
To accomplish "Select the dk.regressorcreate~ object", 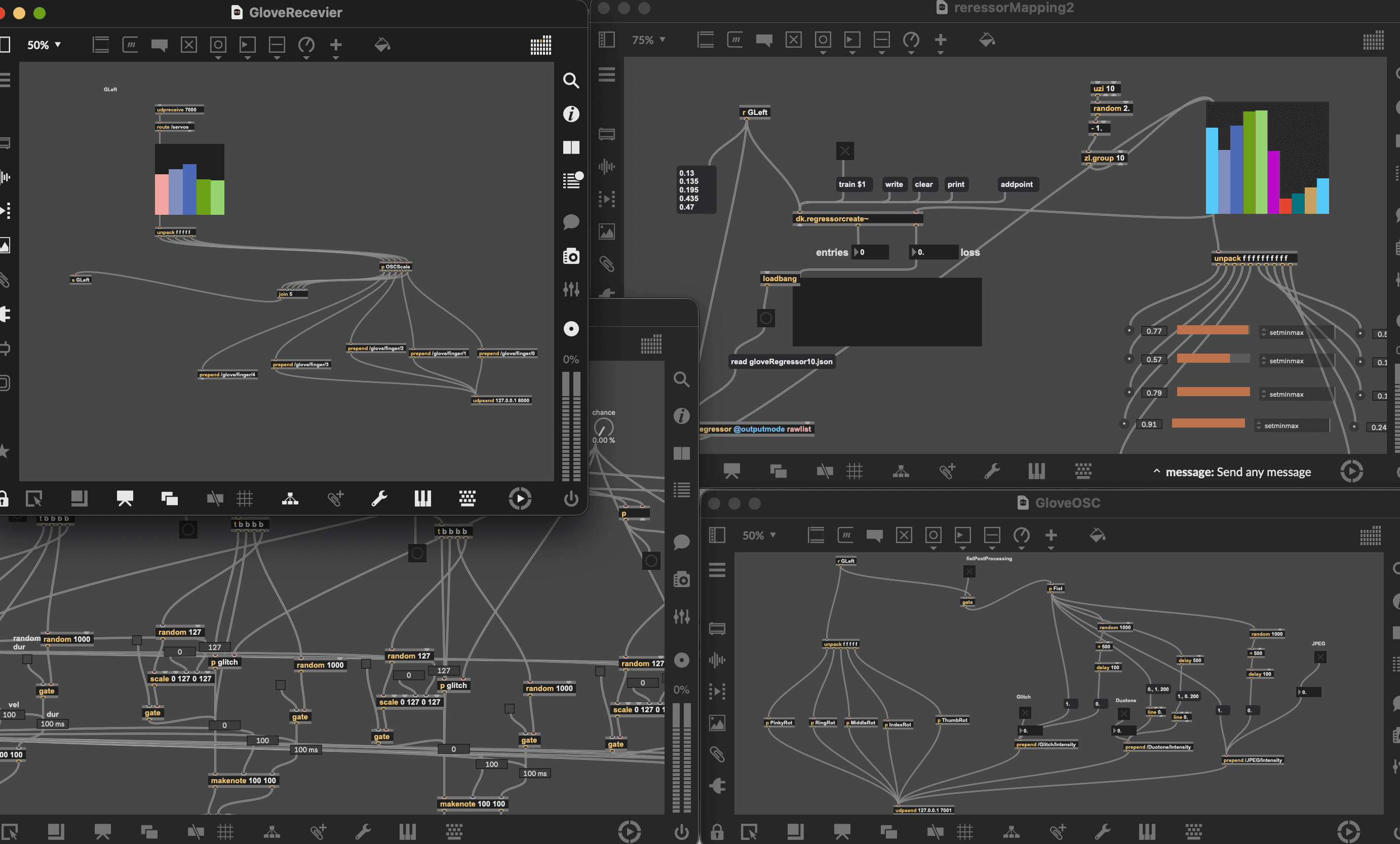I will coord(858,219).
